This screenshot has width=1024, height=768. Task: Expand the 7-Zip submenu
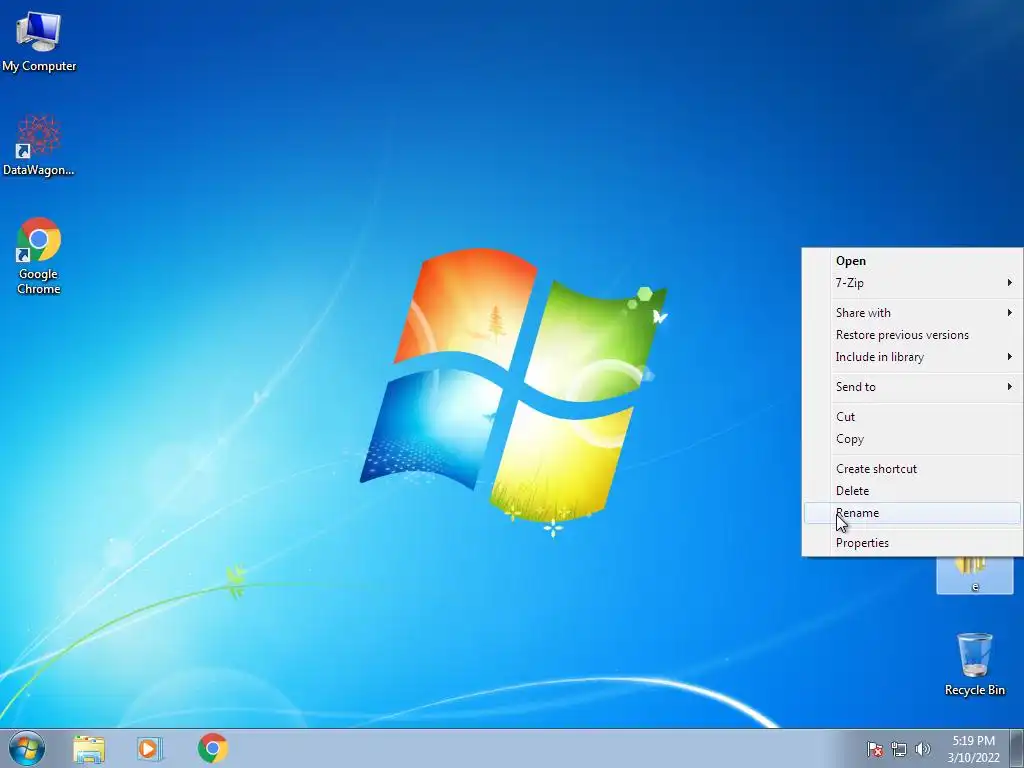[x=912, y=283]
